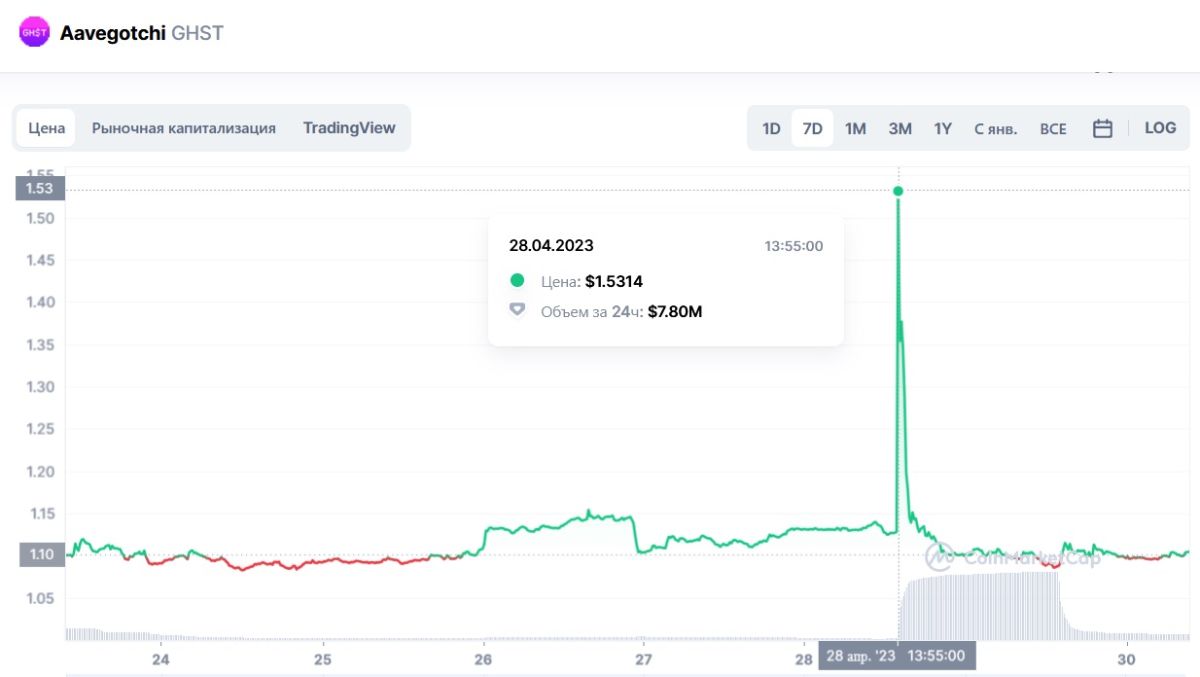Click the 1.10 price label on axis
1200x677 pixels.
(x=39, y=555)
